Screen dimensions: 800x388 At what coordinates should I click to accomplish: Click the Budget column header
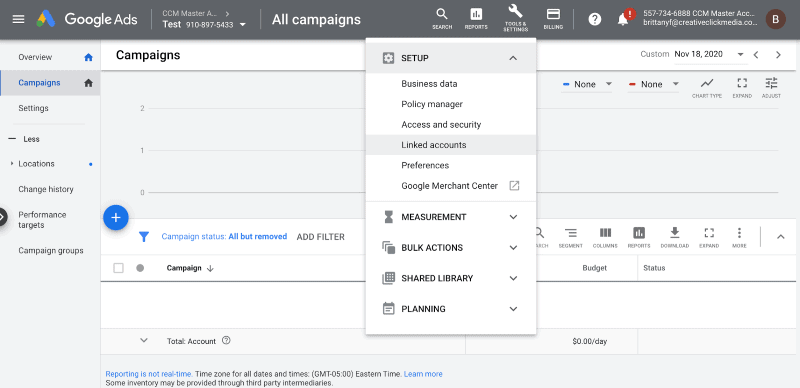(594, 268)
